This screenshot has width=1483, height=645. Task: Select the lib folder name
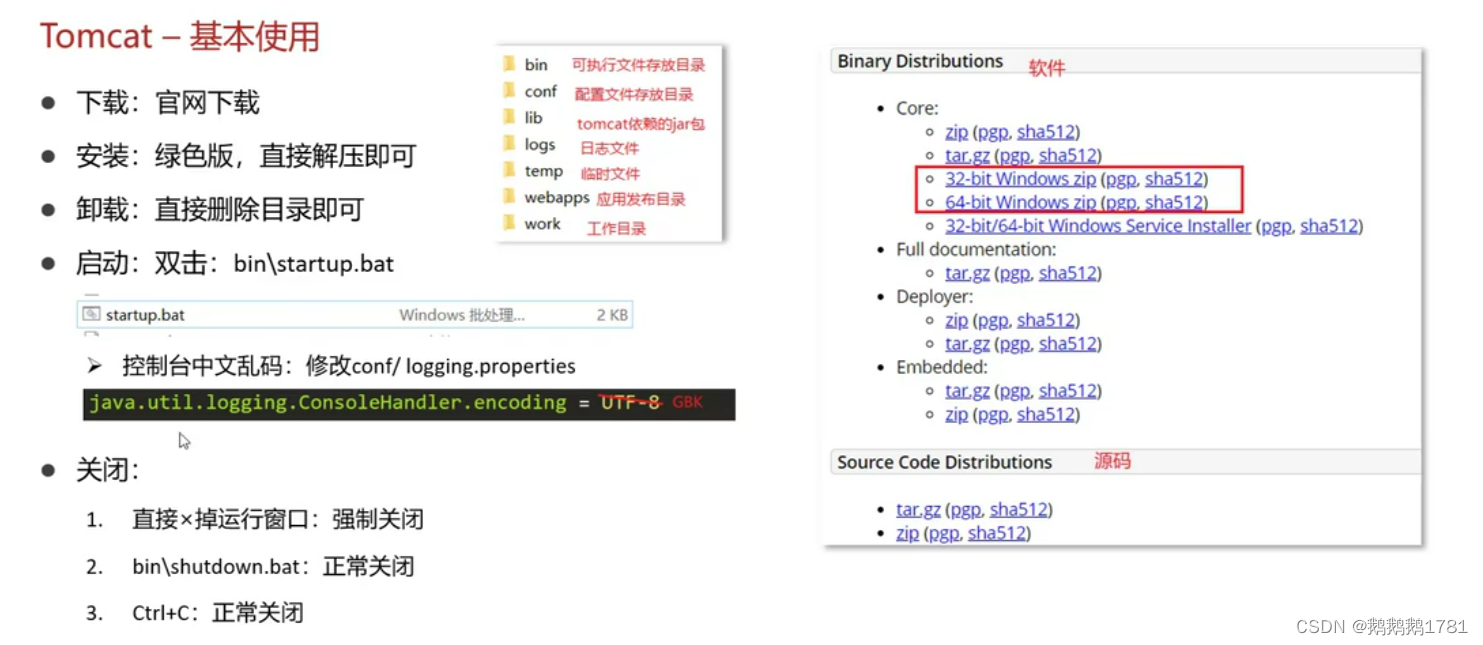(533, 118)
